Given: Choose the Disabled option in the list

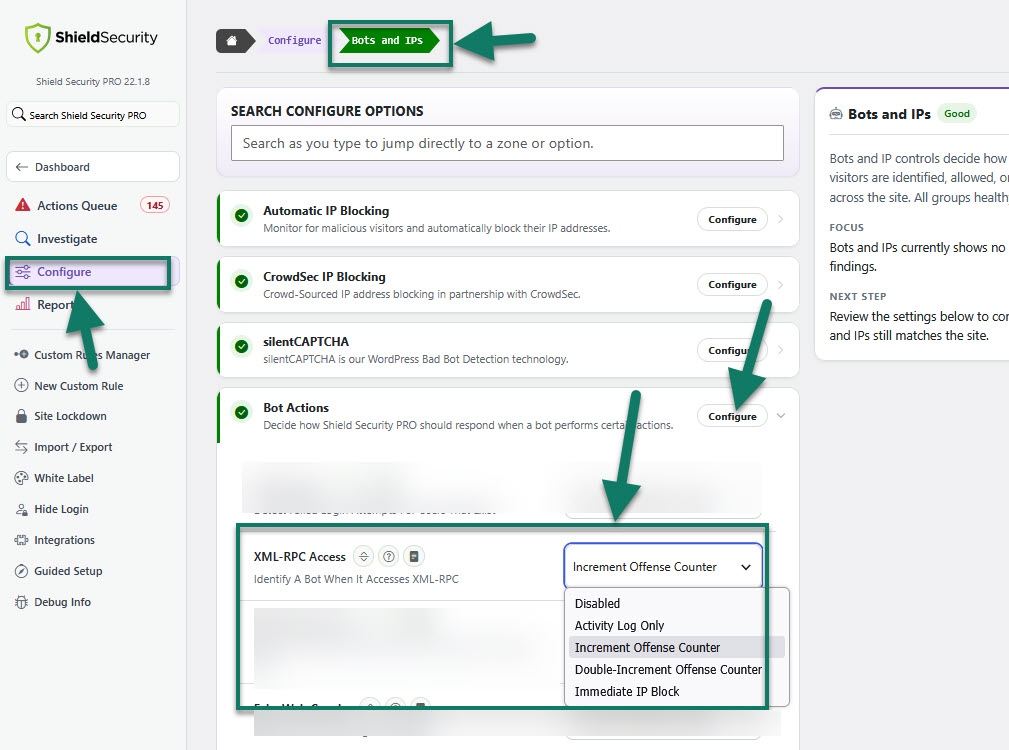Looking at the screenshot, I should pos(676,603).
